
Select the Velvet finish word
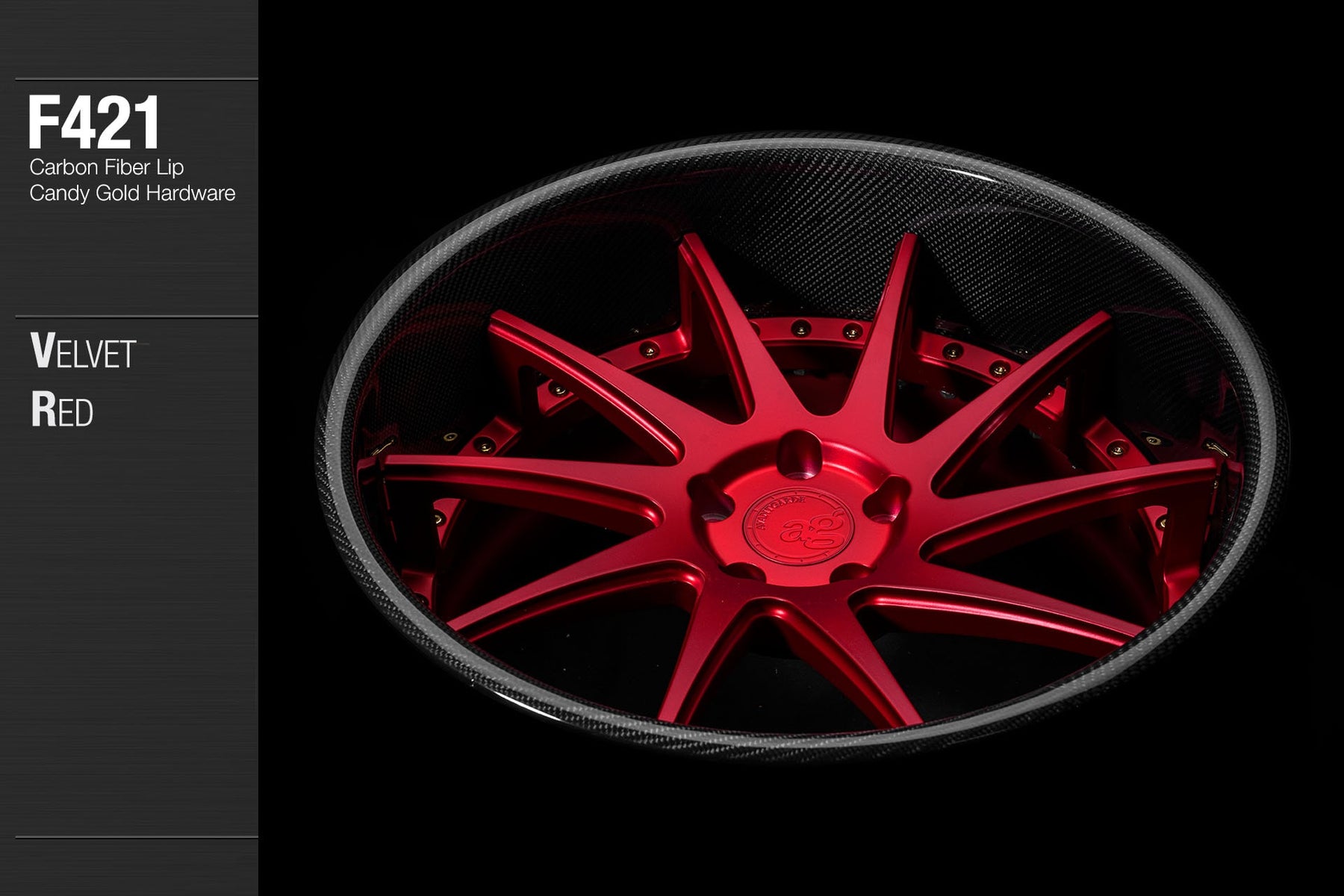(83, 352)
